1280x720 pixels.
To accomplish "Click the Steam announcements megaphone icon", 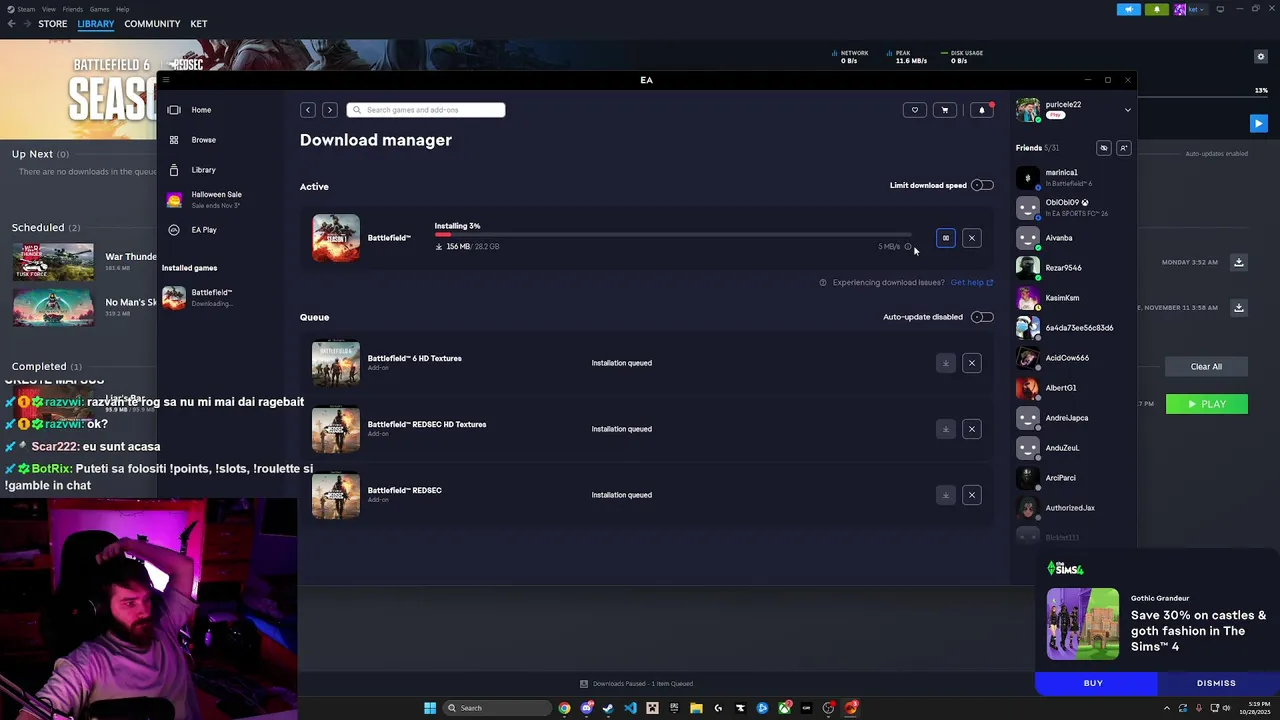I will tap(1129, 9).
